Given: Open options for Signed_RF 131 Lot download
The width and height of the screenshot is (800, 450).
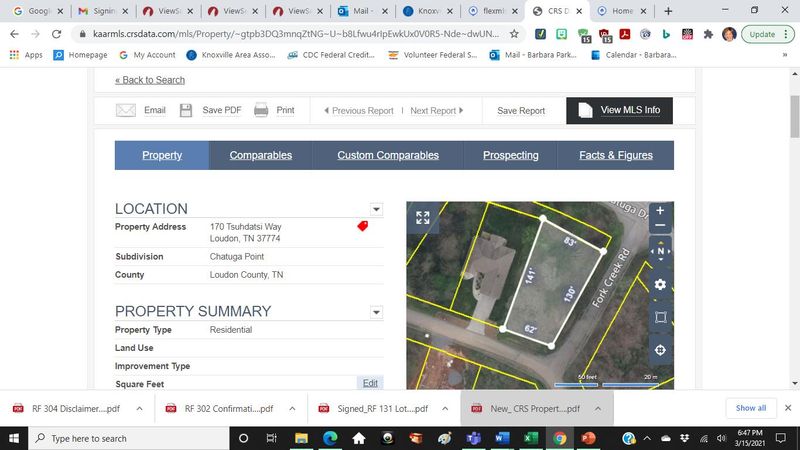Looking at the screenshot, I should 445,409.
